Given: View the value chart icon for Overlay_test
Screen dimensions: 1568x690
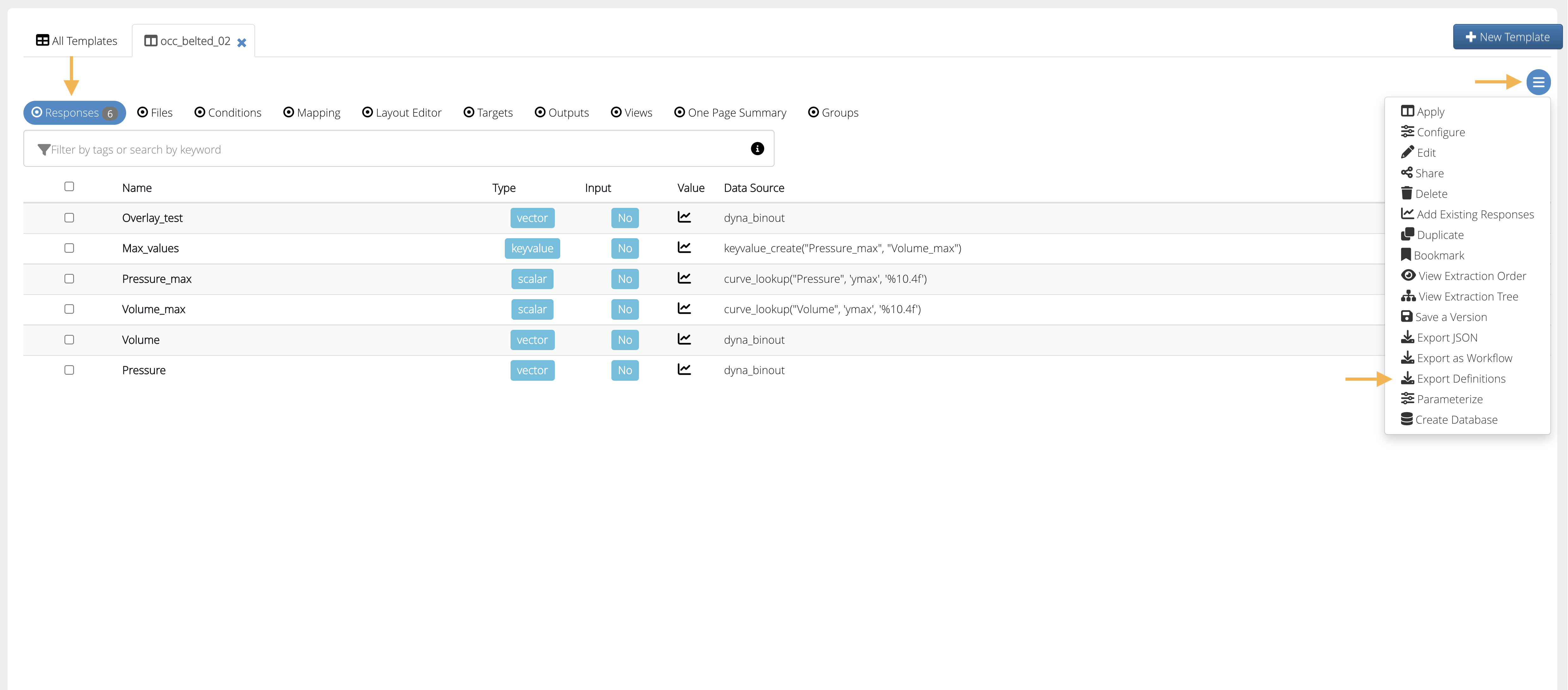Looking at the screenshot, I should click(x=684, y=217).
